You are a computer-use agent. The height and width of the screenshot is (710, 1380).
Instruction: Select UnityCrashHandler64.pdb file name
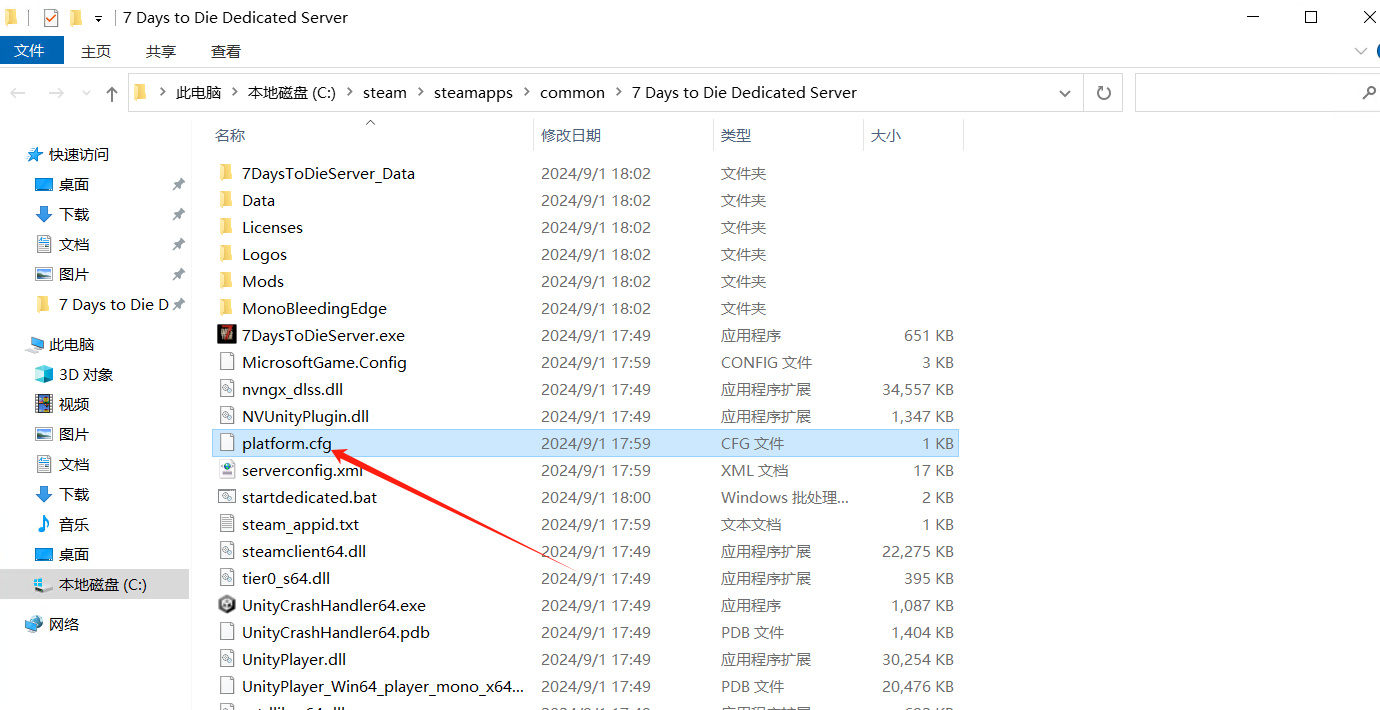point(336,632)
